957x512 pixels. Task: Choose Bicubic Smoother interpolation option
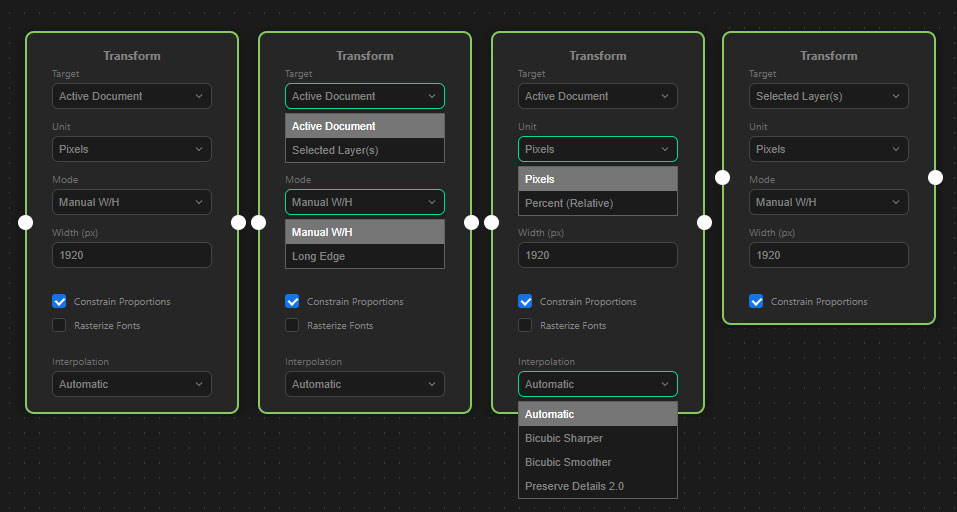[x=597, y=462]
